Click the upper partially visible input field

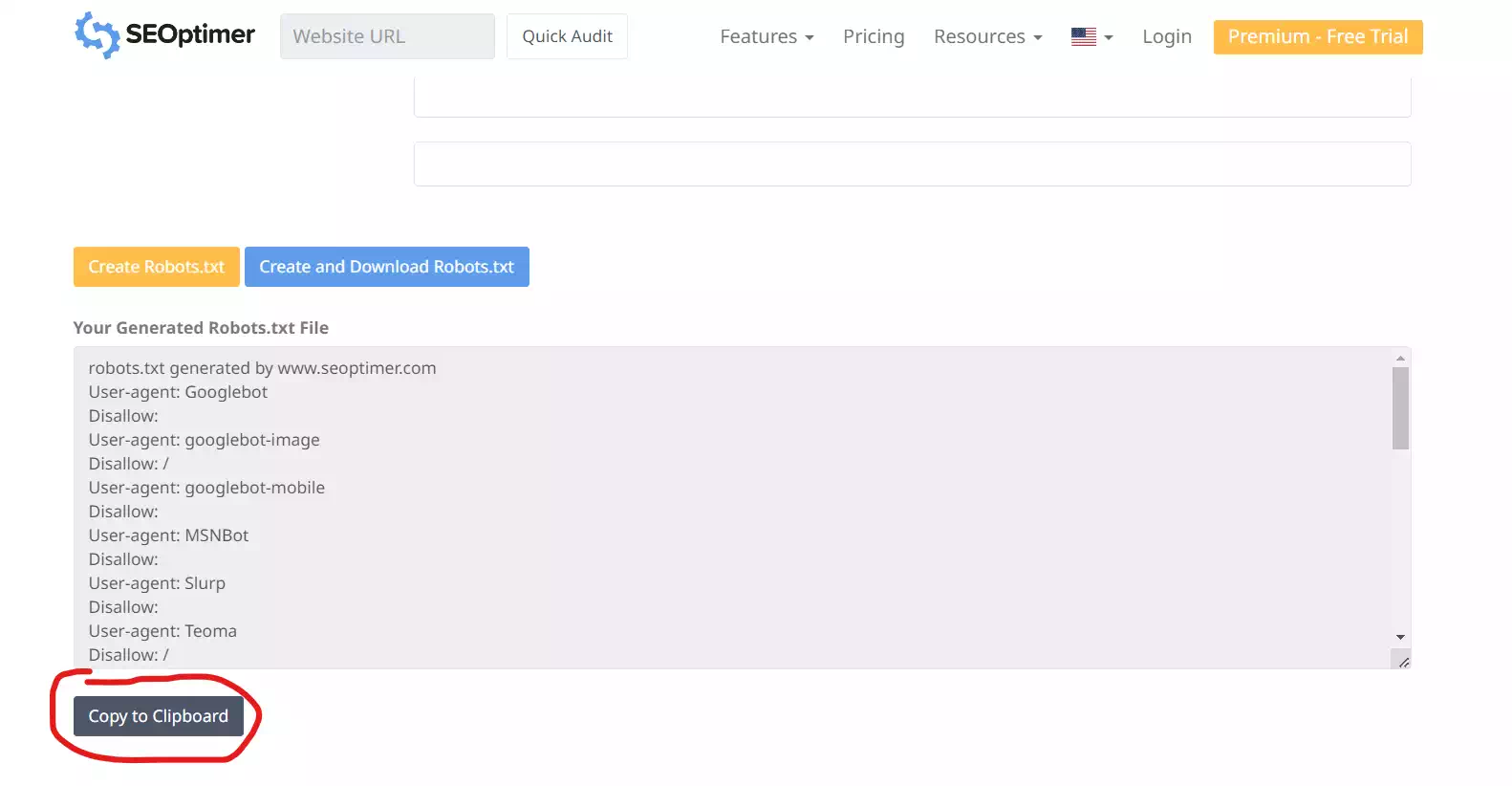point(912,98)
